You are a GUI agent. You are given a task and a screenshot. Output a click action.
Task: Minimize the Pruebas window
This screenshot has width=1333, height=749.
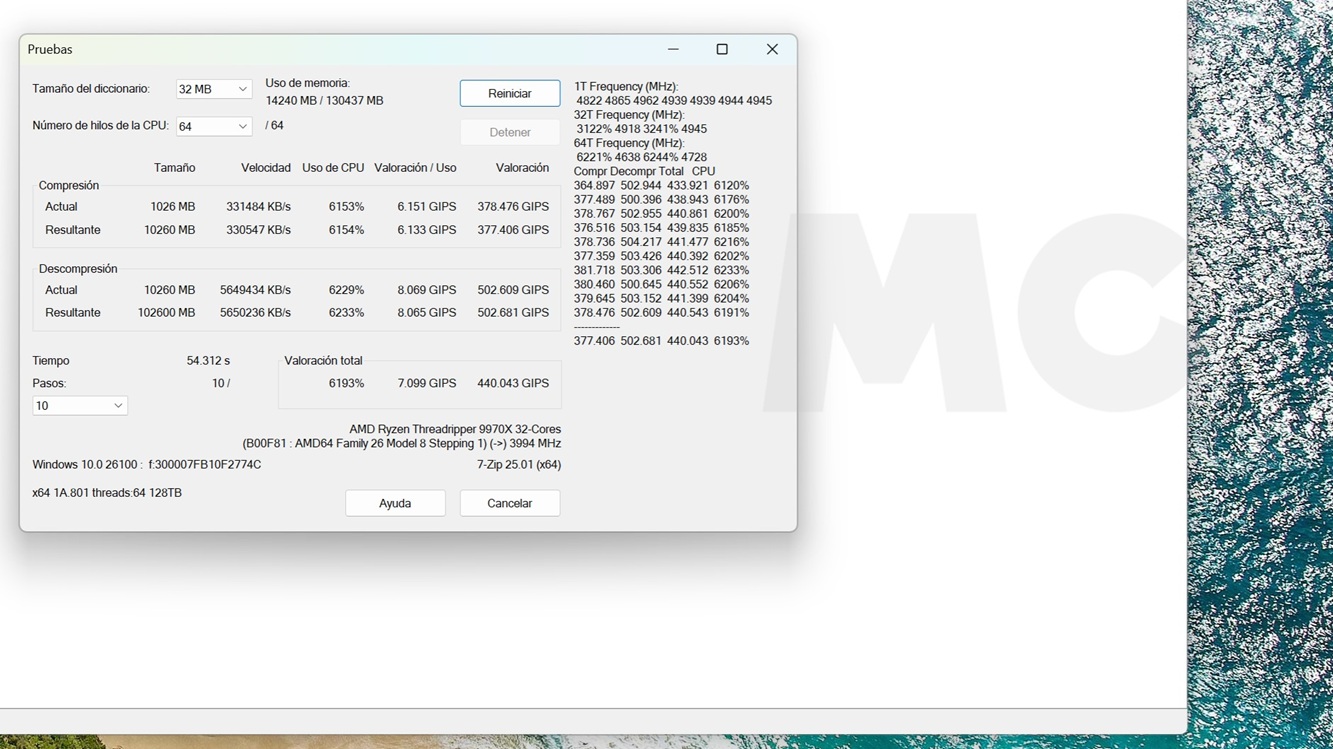[x=673, y=49]
